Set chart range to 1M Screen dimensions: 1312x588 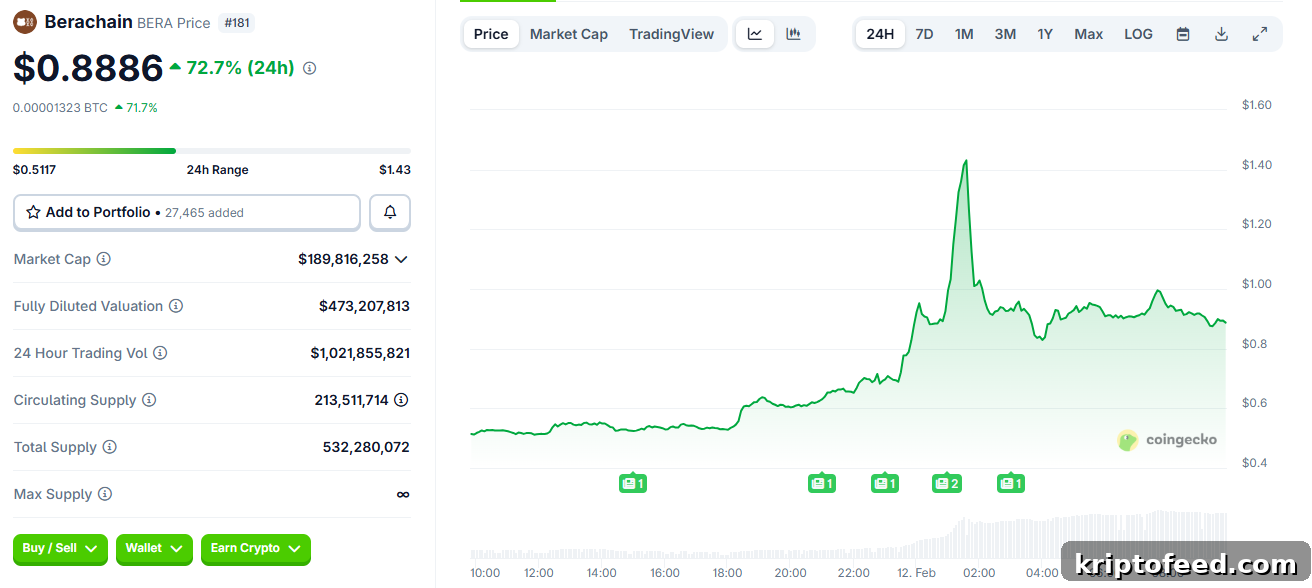[x=964, y=34]
